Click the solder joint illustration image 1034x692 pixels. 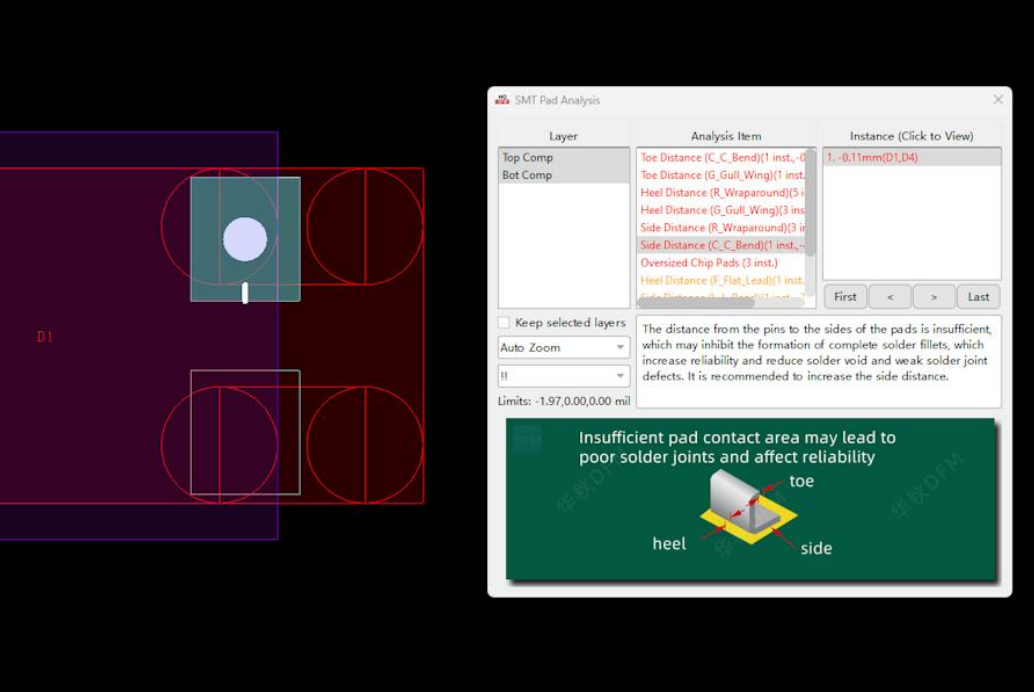[750, 499]
